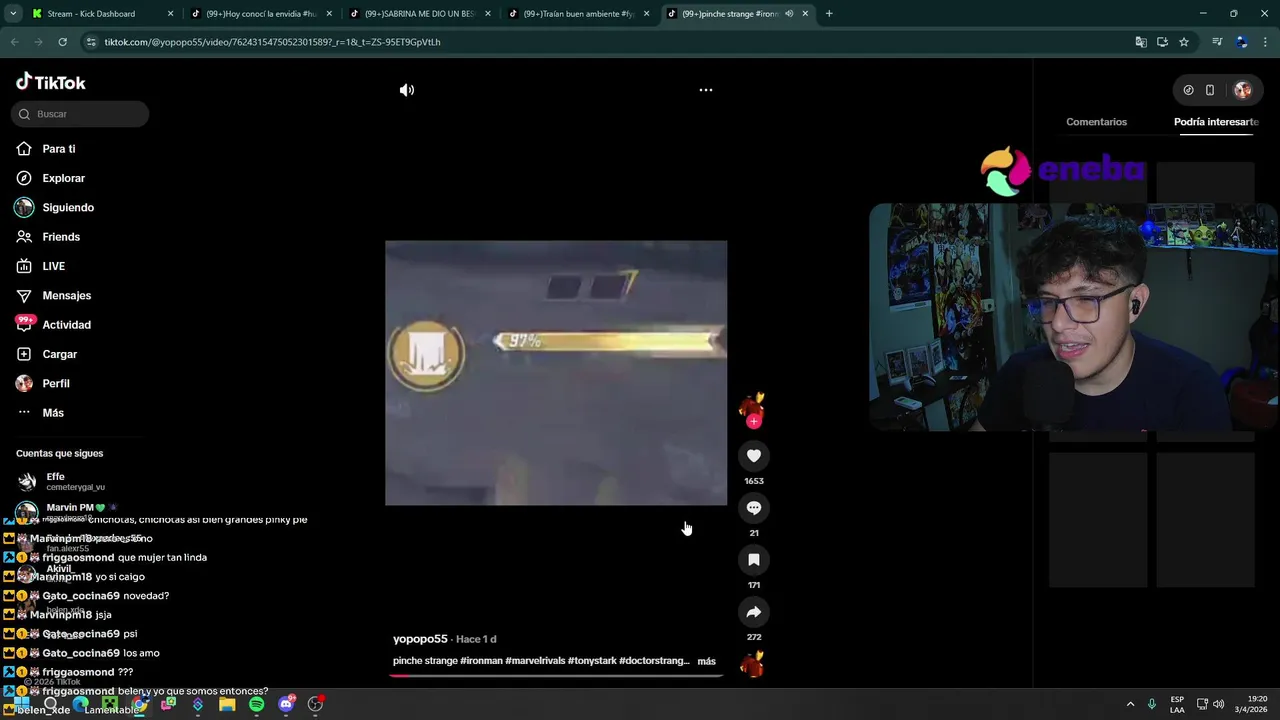Share the video using the arrow icon
1280x720 pixels.
tap(754, 612)
